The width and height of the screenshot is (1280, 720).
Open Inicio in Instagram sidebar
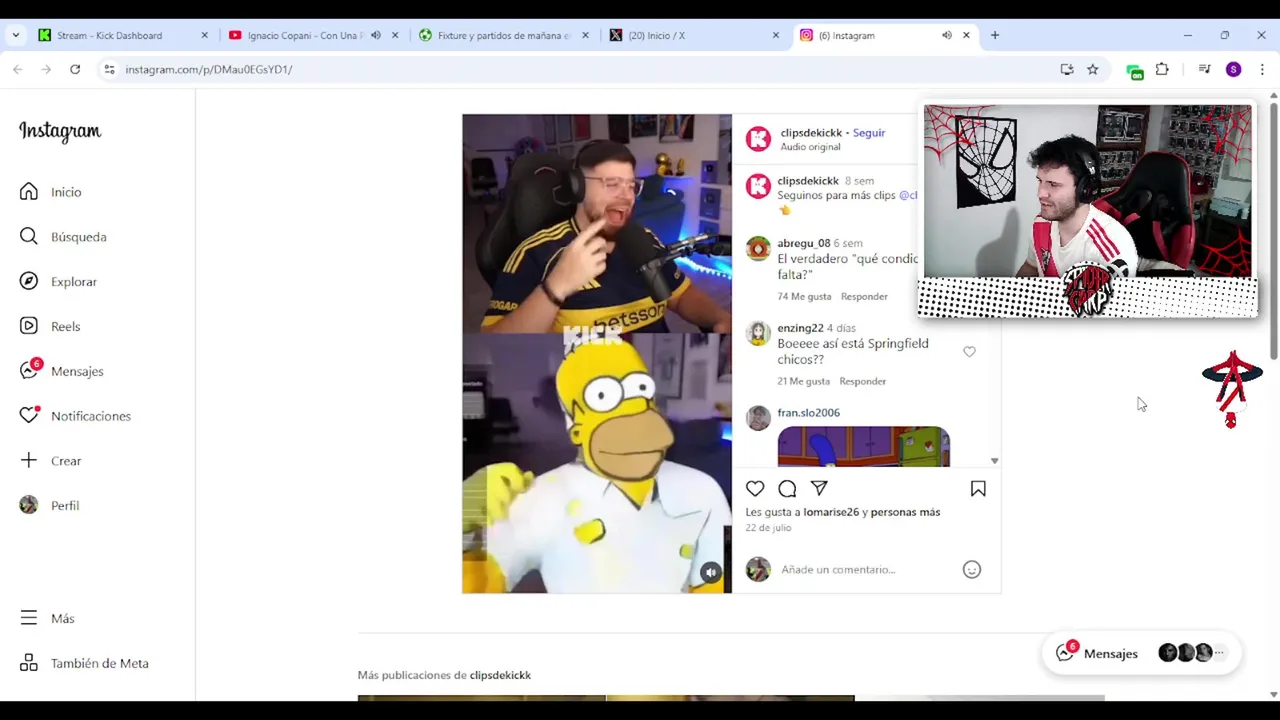[x=66, y=192]
